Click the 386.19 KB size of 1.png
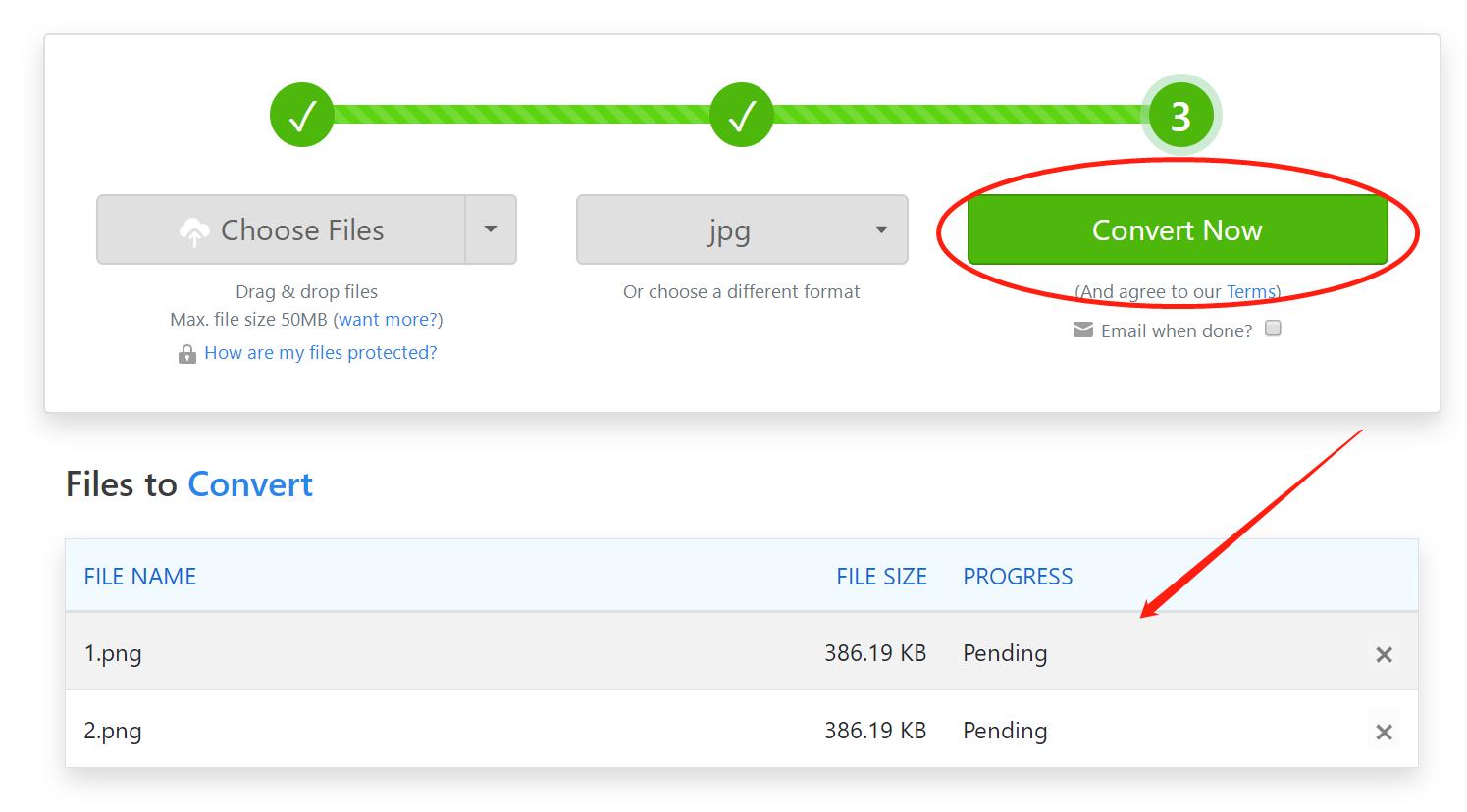This screenshot has height=812, width=1467. [875, 653]
